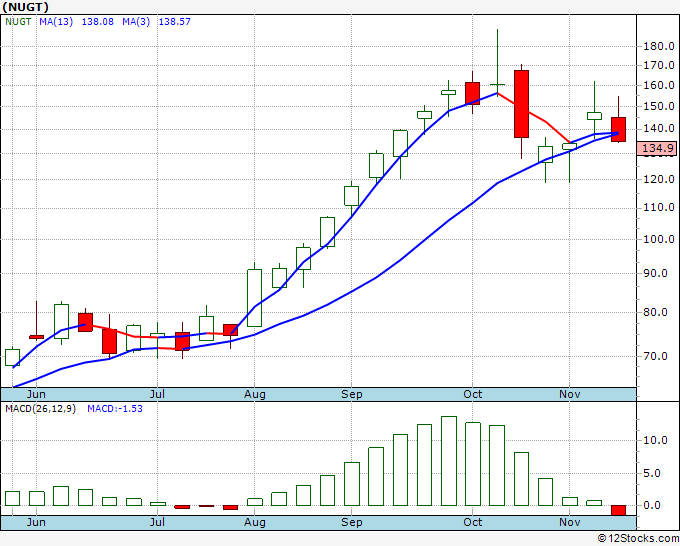Click Nov on the MACD panel axis
Screen dimensions: 680x546
tap(569, 522)
